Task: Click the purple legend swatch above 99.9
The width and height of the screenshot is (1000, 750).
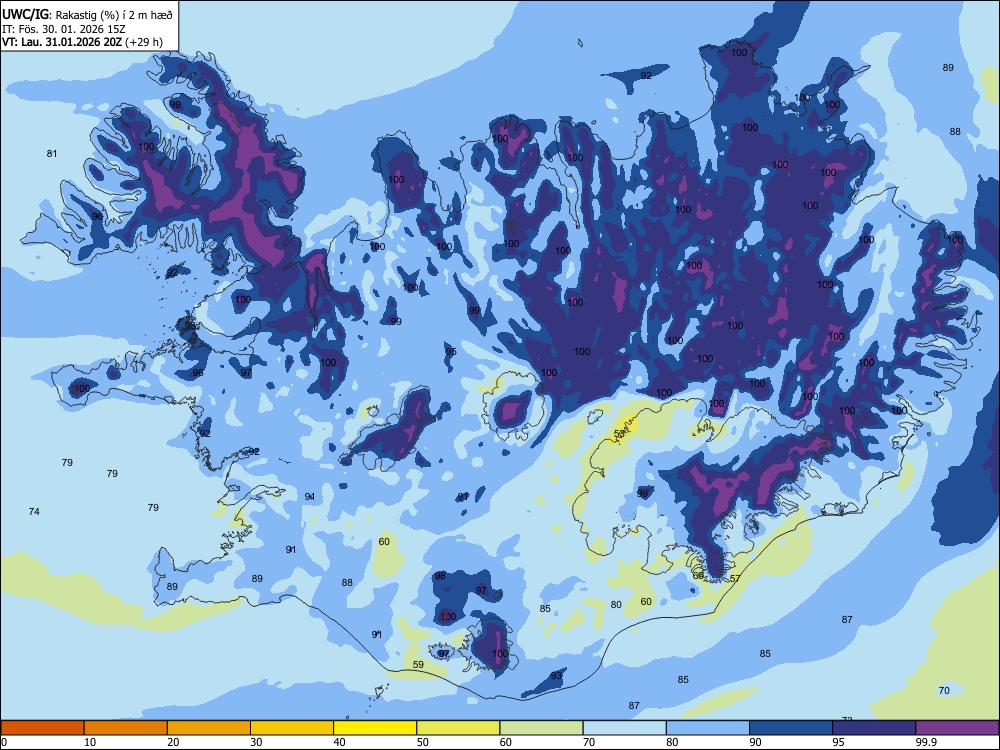Action: [x=957, y=728]
